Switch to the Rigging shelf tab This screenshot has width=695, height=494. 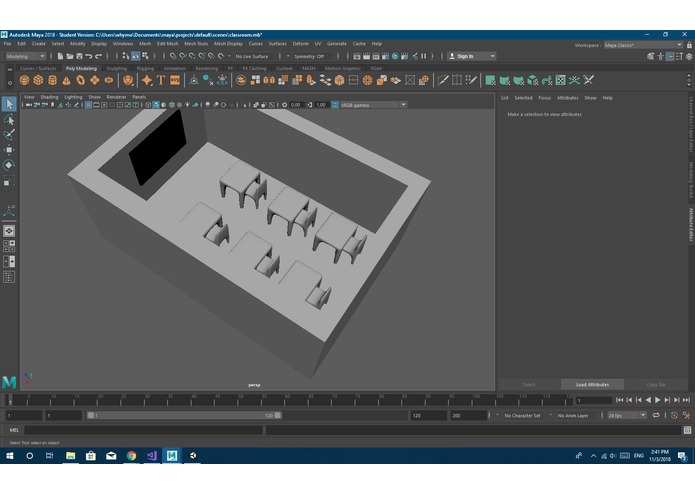click(145, 68)
